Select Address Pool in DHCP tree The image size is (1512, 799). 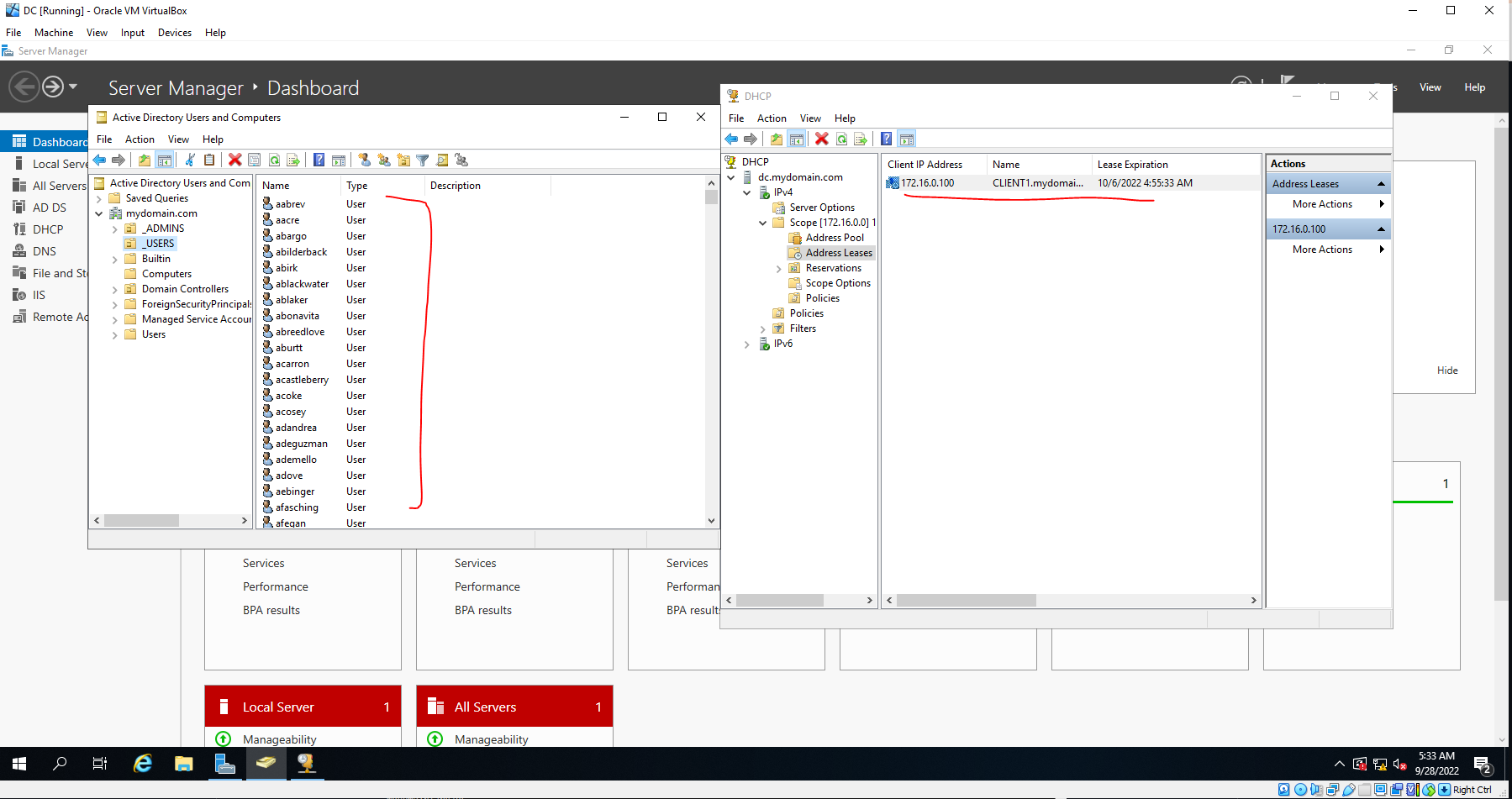click(835, 238)
